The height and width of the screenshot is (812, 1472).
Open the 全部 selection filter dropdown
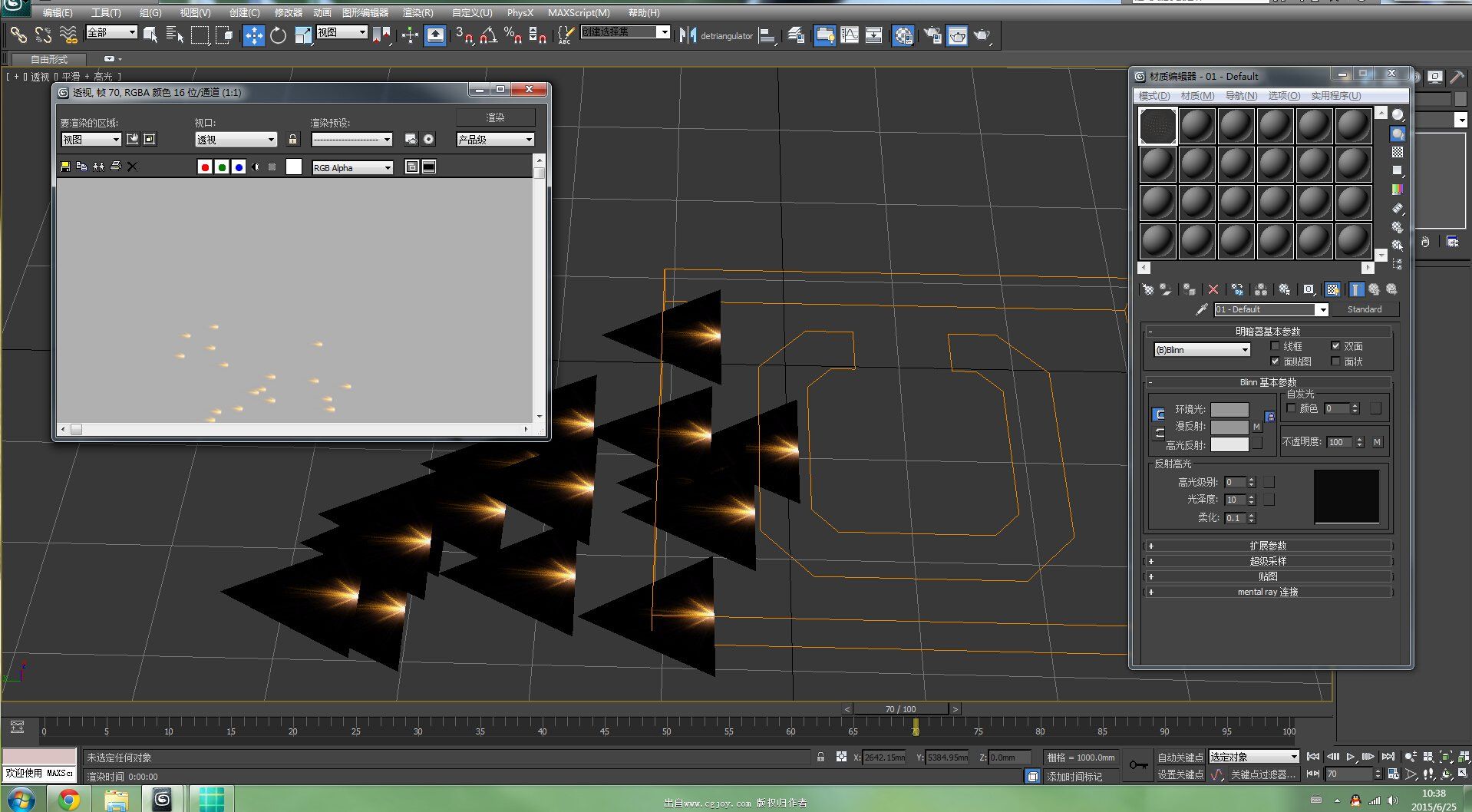point(112,32)
